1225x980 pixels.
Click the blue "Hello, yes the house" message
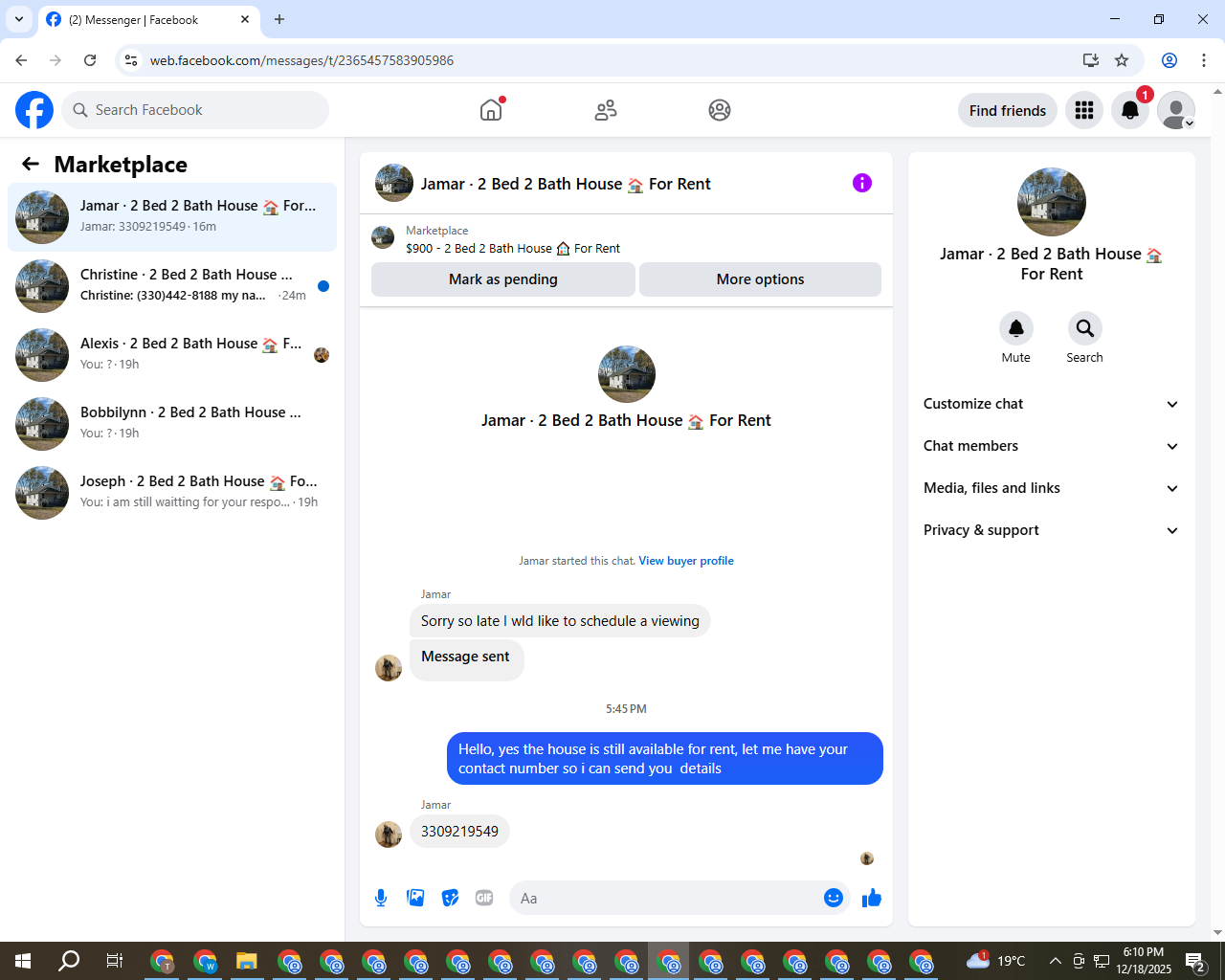point(665,758)
